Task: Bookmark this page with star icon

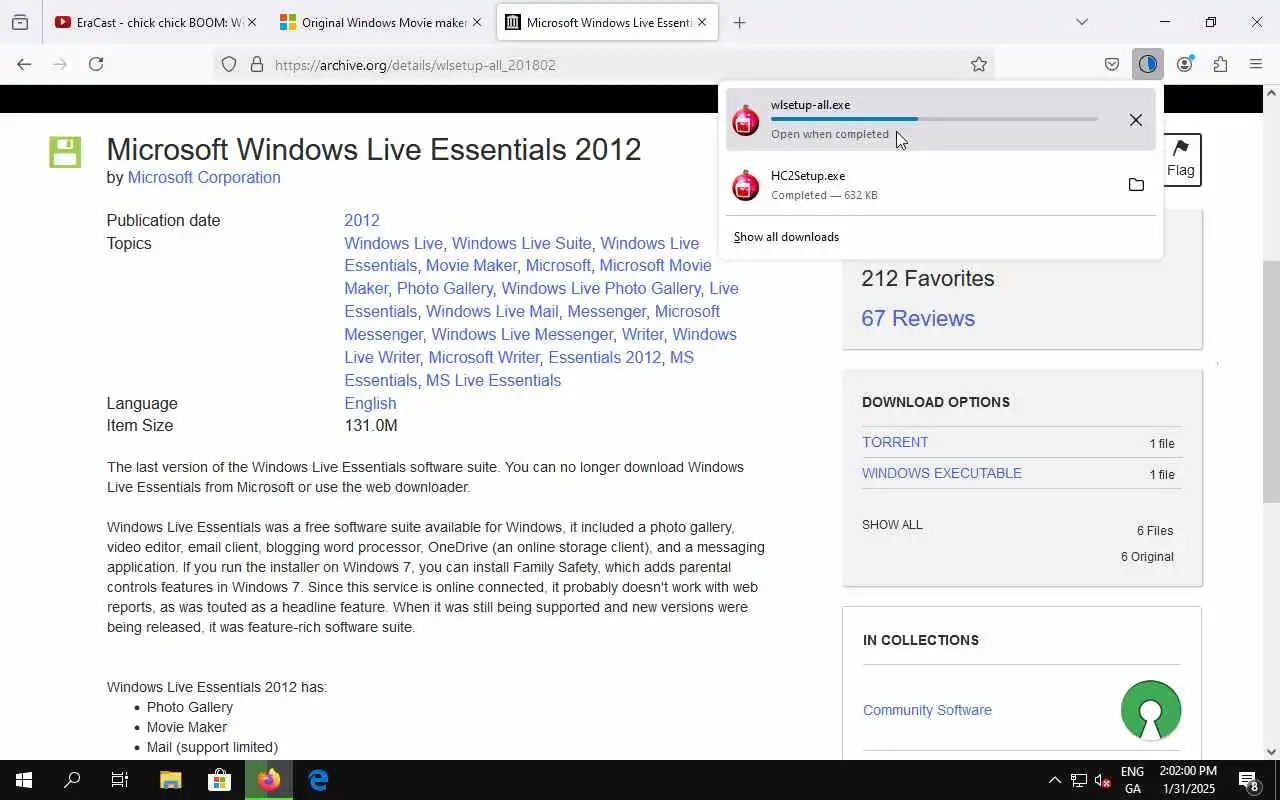Action: (x=979, y=65)
